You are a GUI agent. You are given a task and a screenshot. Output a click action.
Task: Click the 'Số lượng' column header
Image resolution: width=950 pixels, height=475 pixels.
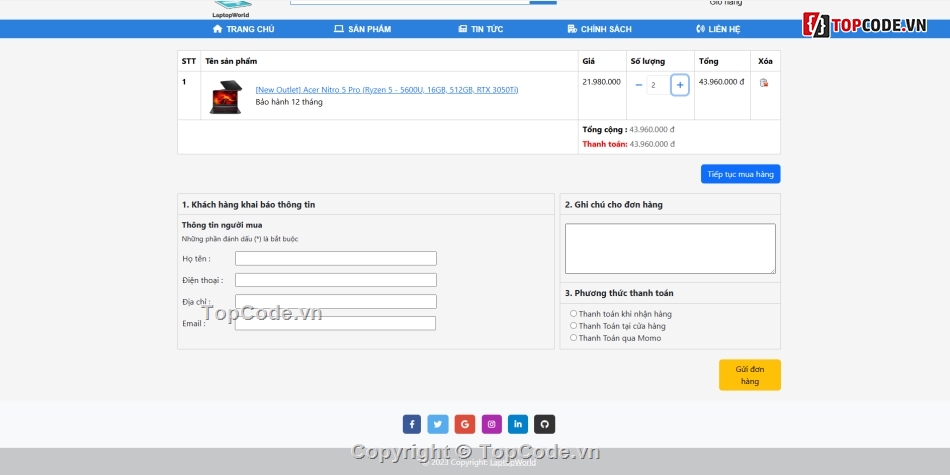648,61
